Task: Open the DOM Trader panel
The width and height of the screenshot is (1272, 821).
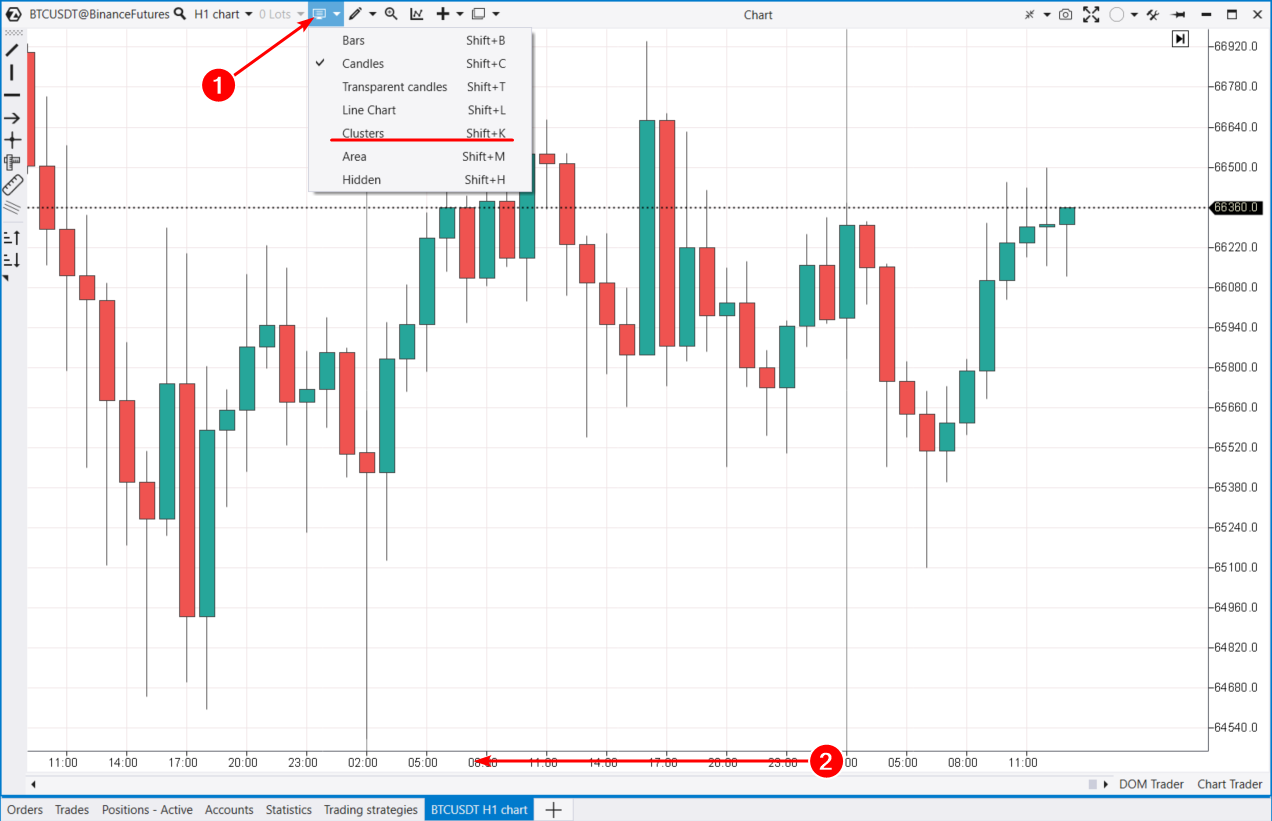Action: click(x=1151, y=784)
